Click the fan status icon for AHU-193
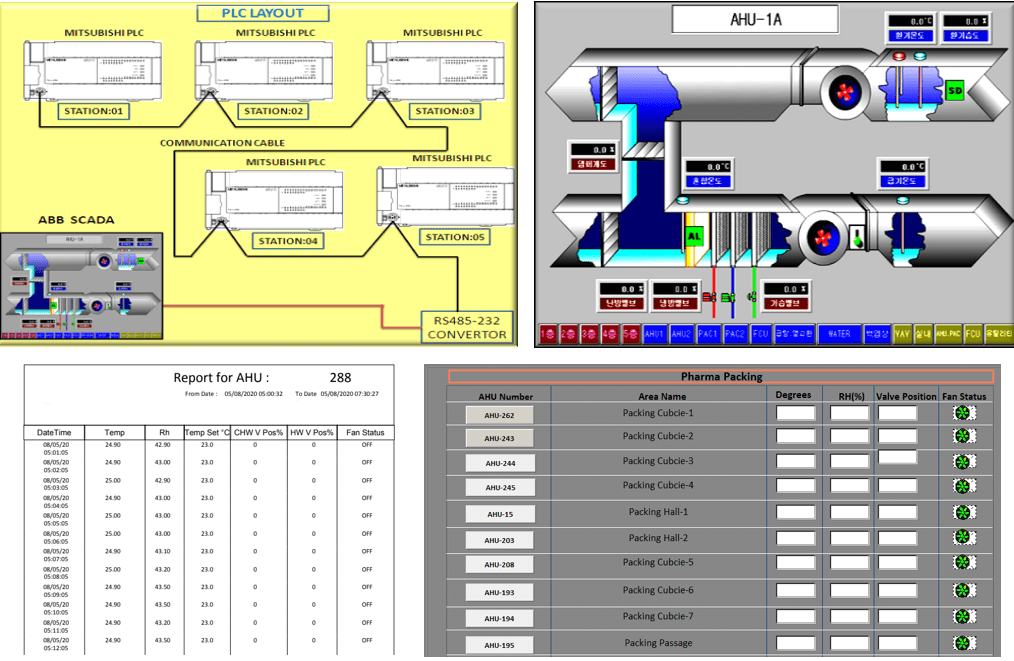Image resolution: width=1014 pixels, height=661 pixels. point(964,591)
